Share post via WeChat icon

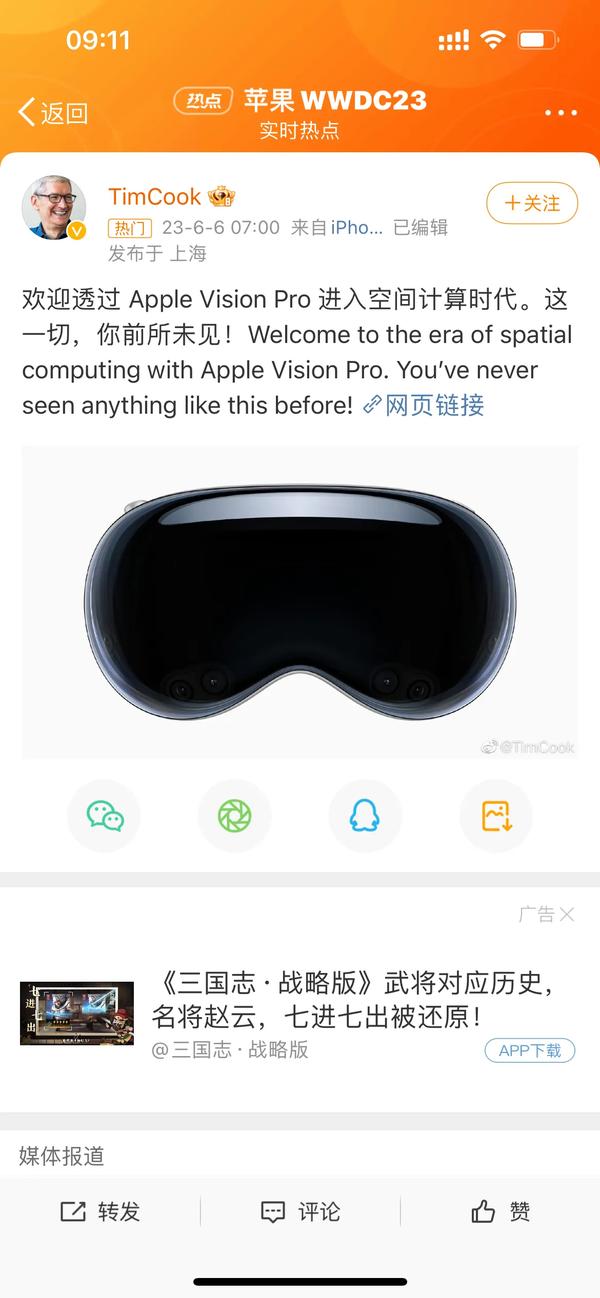(105, 816)
